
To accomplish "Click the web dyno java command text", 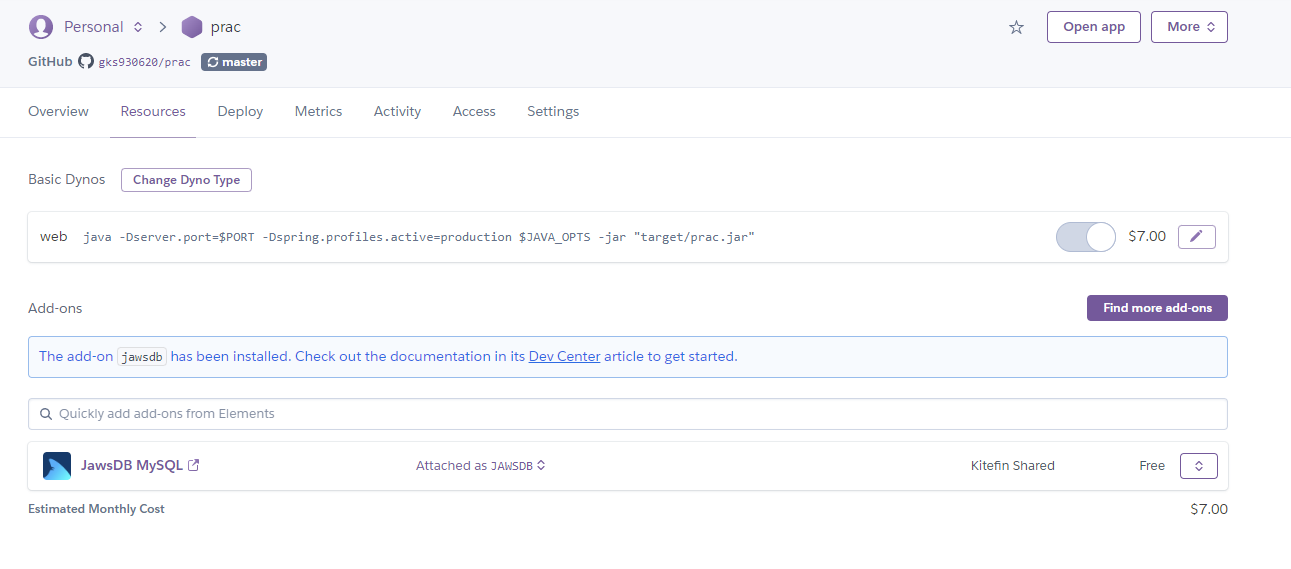I will coord(419,237).
